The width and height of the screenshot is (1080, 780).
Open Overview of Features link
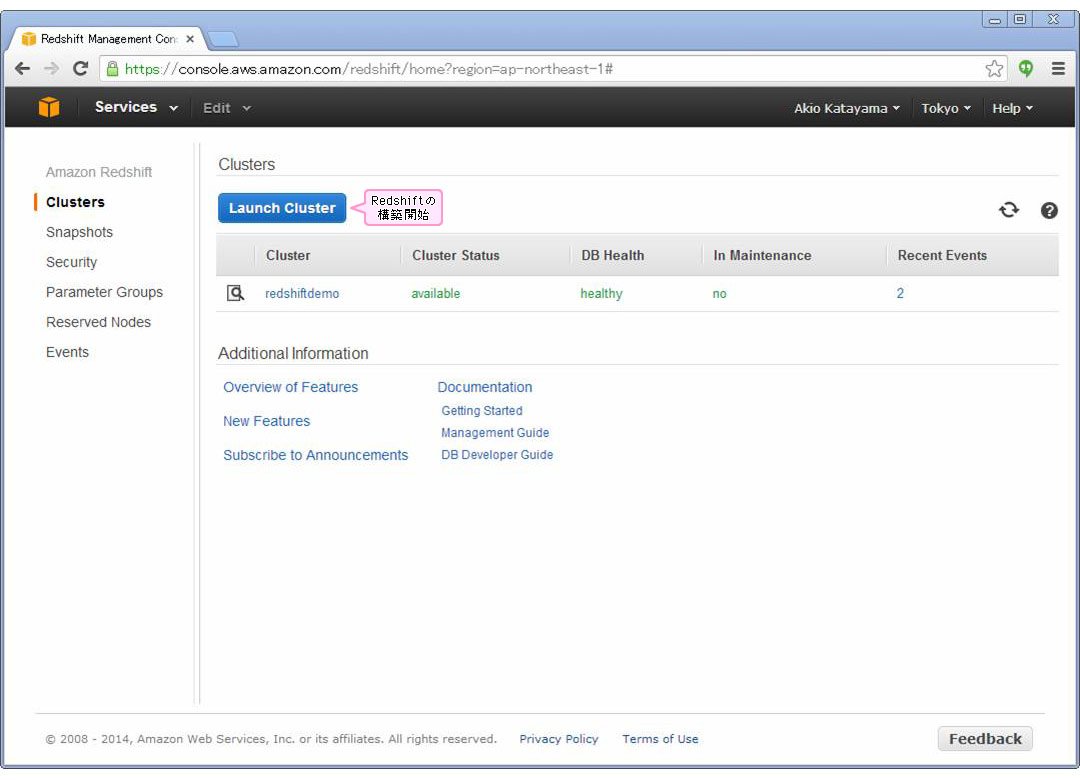(291, 387)
